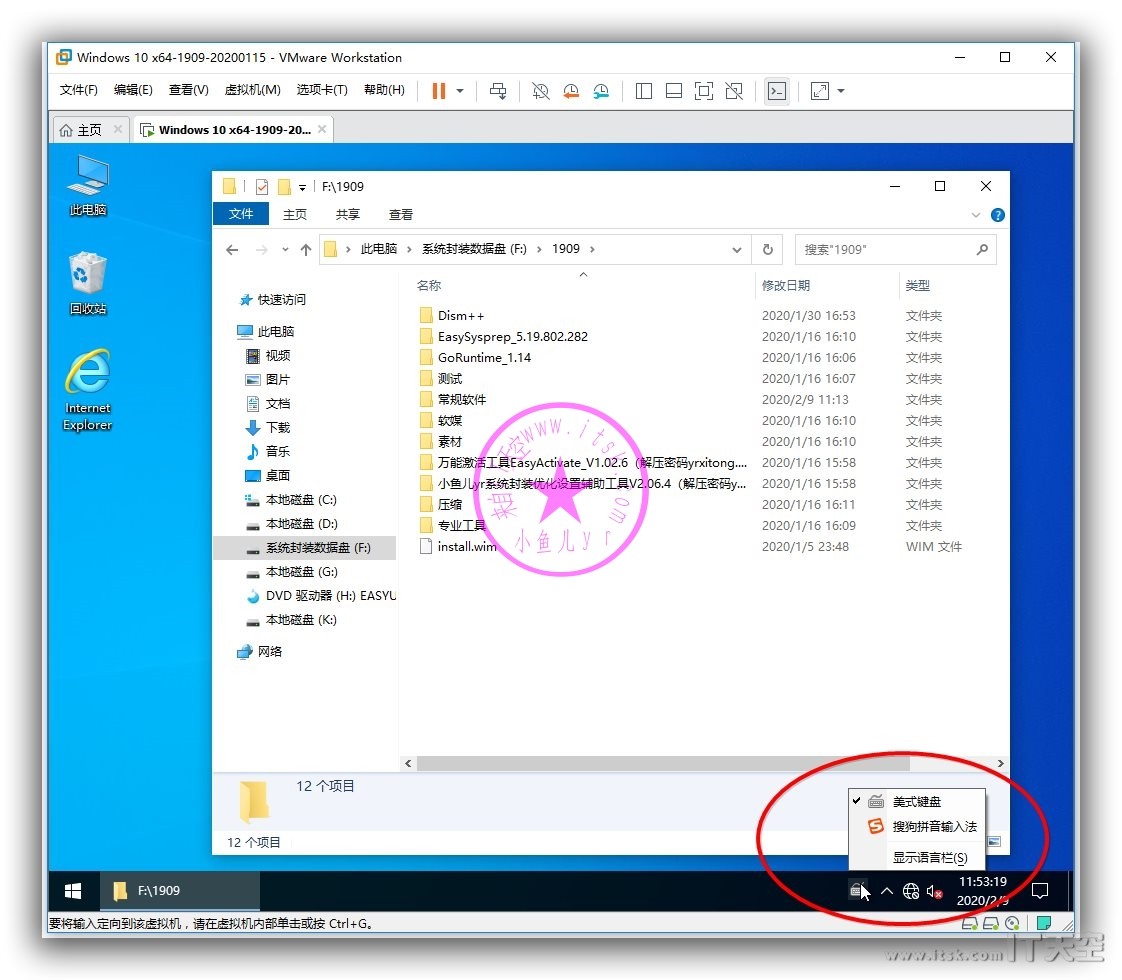Select the Dism++ folder
1122x980 pixels.
461,315
